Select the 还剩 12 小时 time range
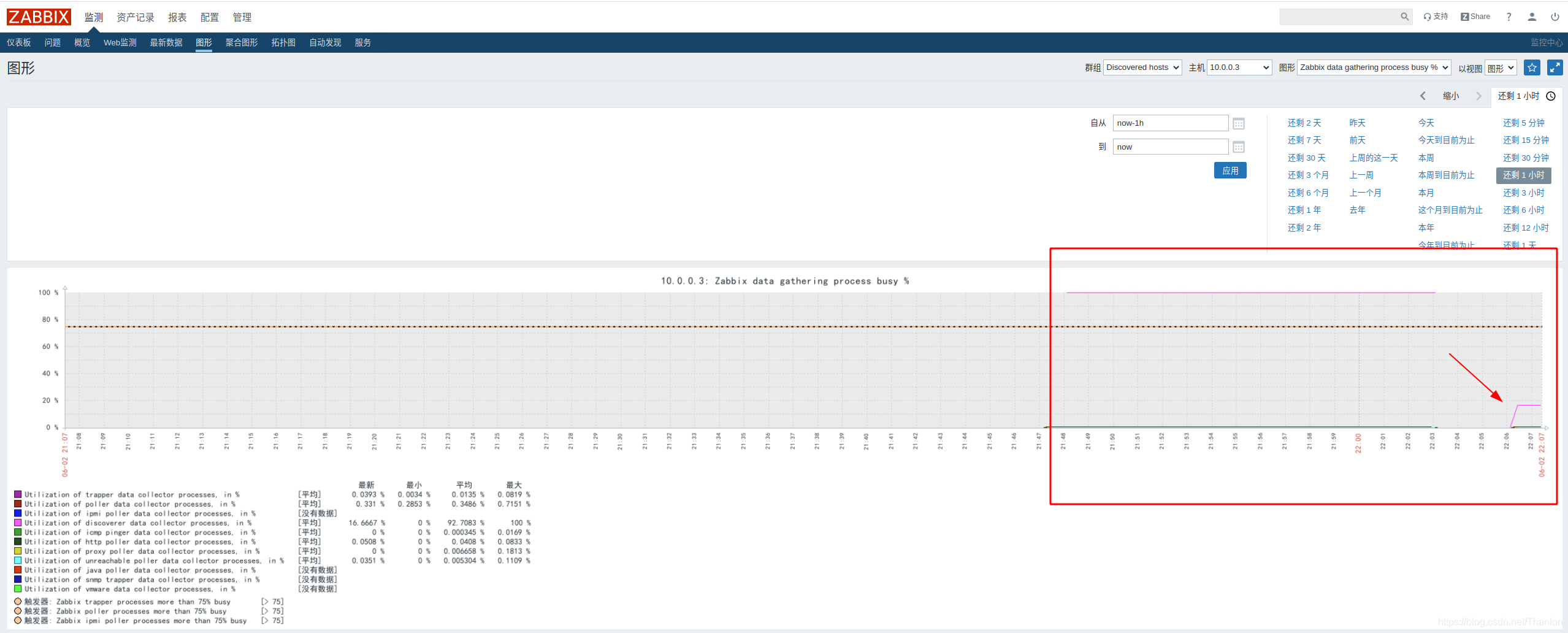The image size is (1568, 633). [1526, 228]
